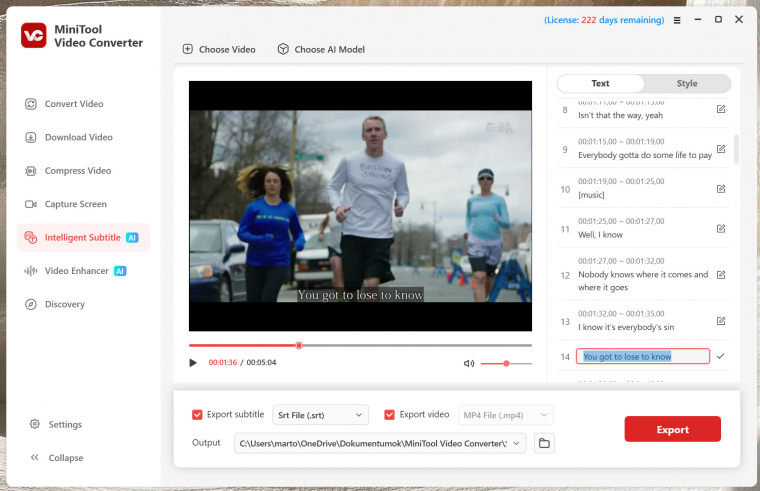Edit subtitle 11 'Well, I know'
This screenshot has height=491, width=760.
[x=721, y=228]
